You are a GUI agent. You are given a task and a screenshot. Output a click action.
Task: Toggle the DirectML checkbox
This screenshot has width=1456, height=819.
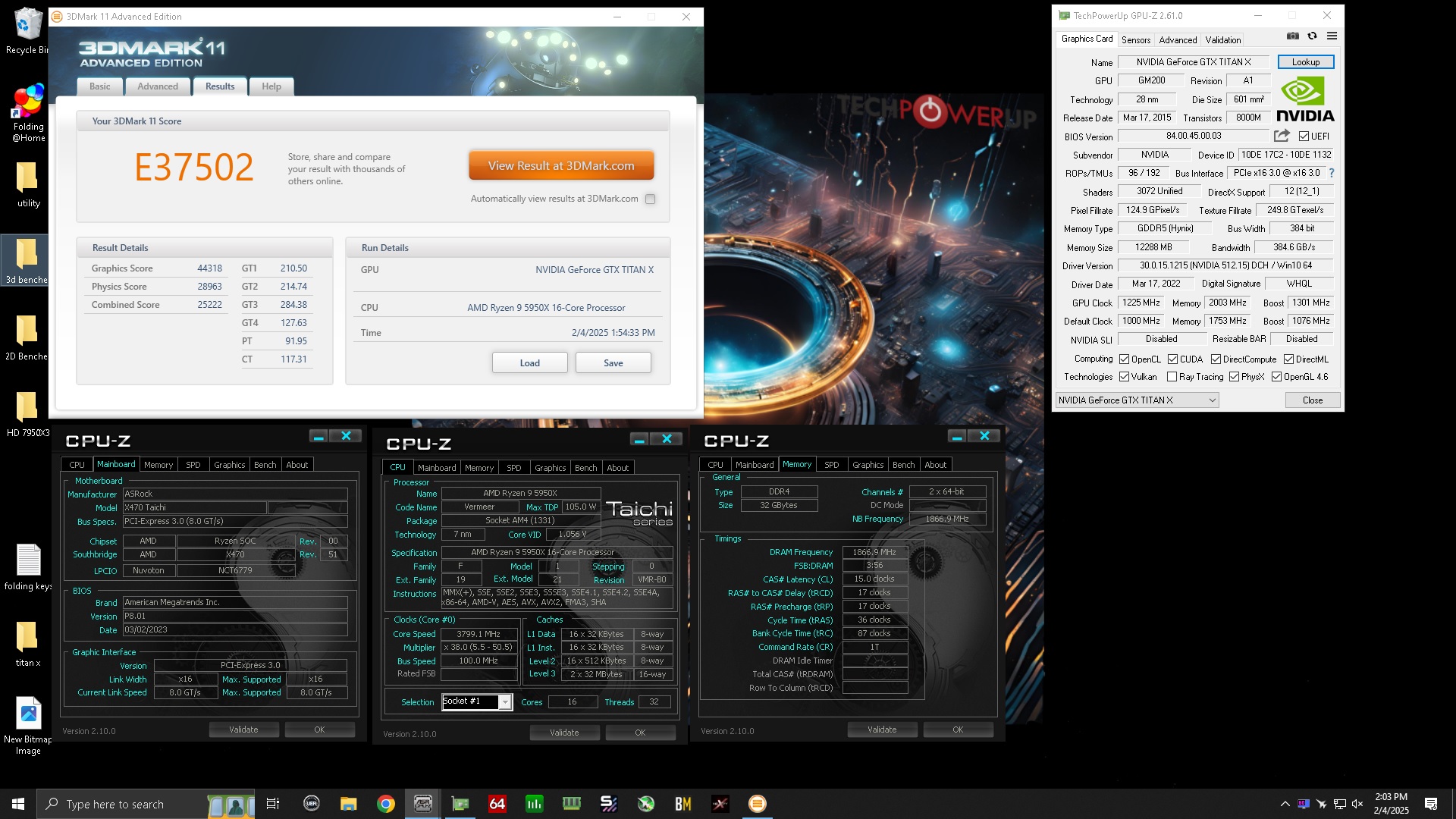(1288, 359)
